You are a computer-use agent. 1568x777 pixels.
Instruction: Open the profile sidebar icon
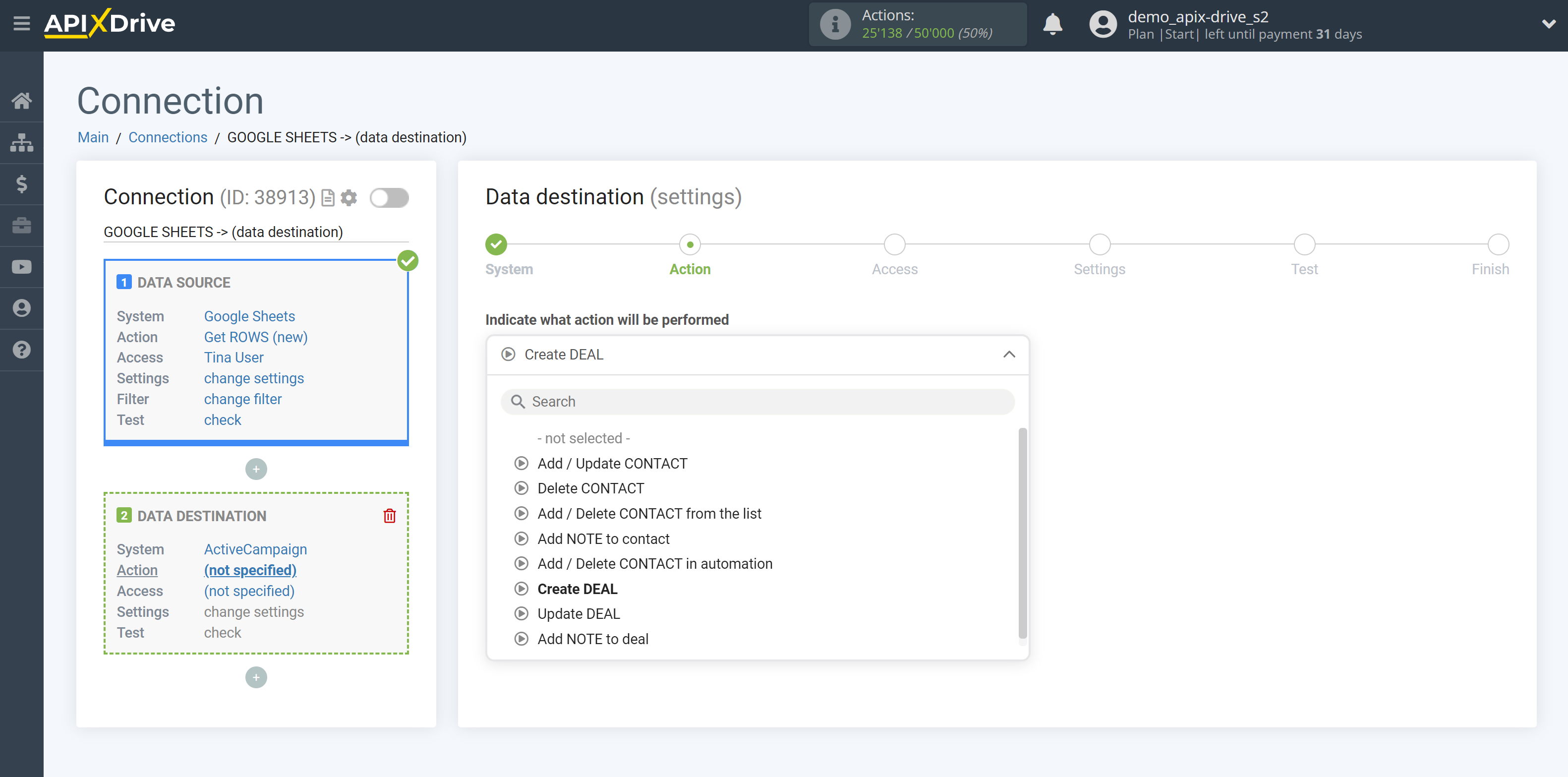[x=22, y=308]
